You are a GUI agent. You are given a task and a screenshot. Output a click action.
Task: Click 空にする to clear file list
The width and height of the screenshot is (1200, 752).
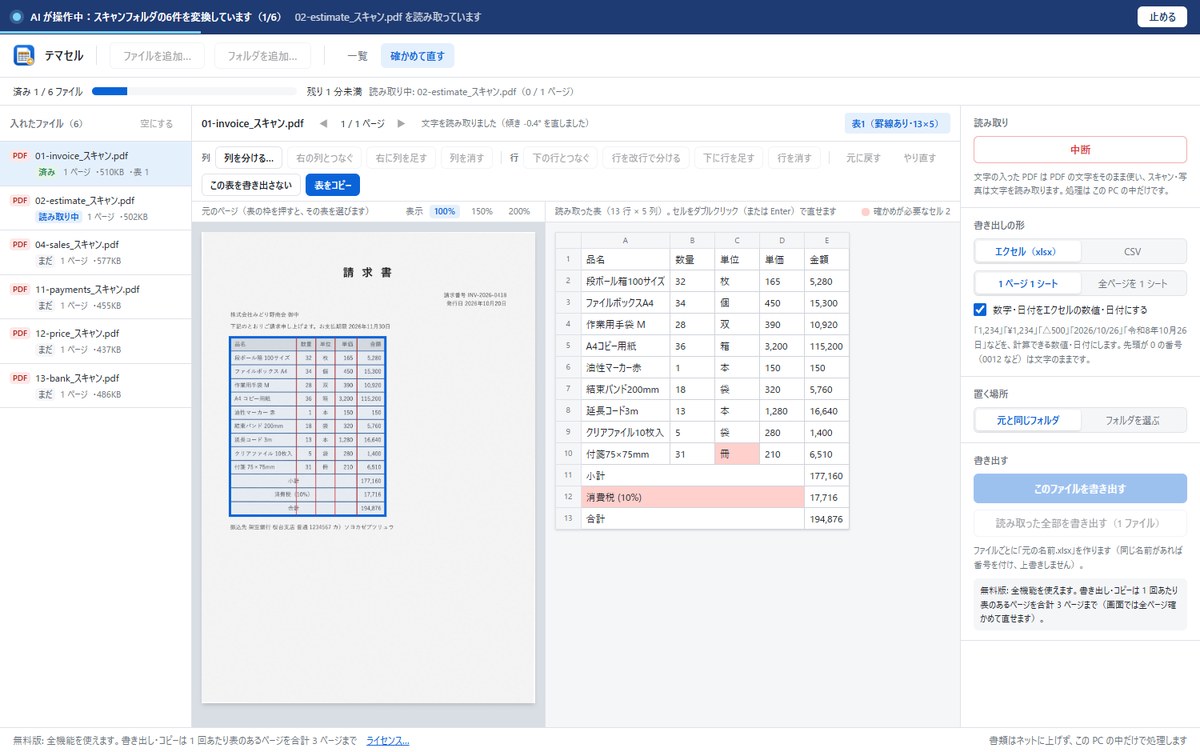click(x=156, y=124)
